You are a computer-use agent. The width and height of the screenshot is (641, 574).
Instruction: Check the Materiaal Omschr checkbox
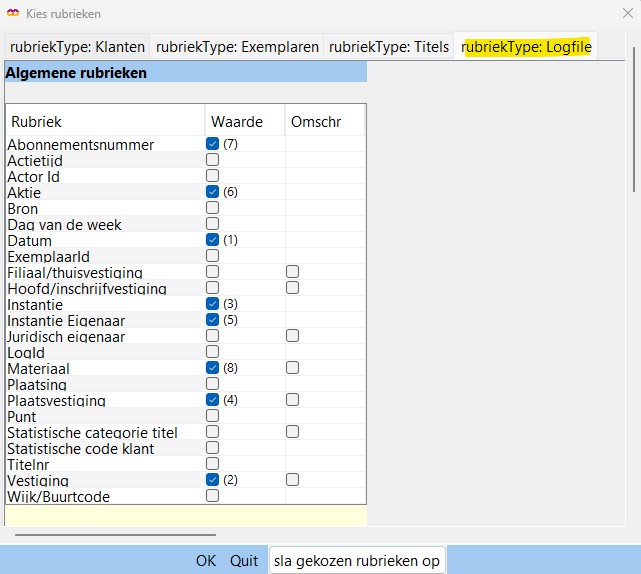click(292, 368)
